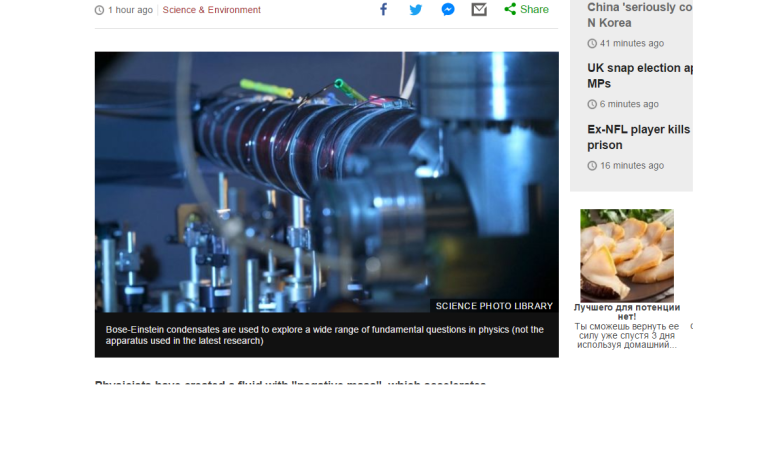The image size is (770, 453).
Task: Share article on Facebook icon
Action: pyautogui.click(x=384, y=9)
